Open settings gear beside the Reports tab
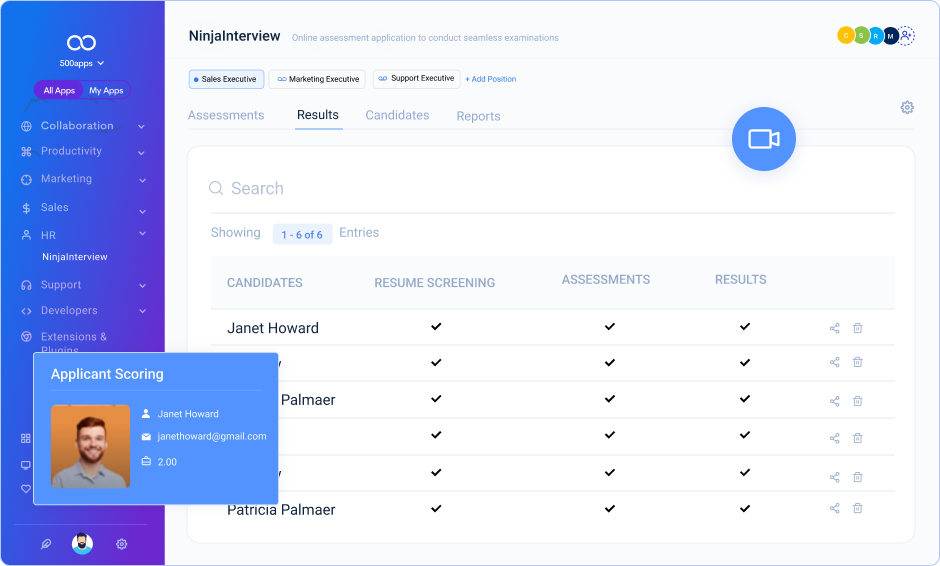 click(x=907, y=108)
